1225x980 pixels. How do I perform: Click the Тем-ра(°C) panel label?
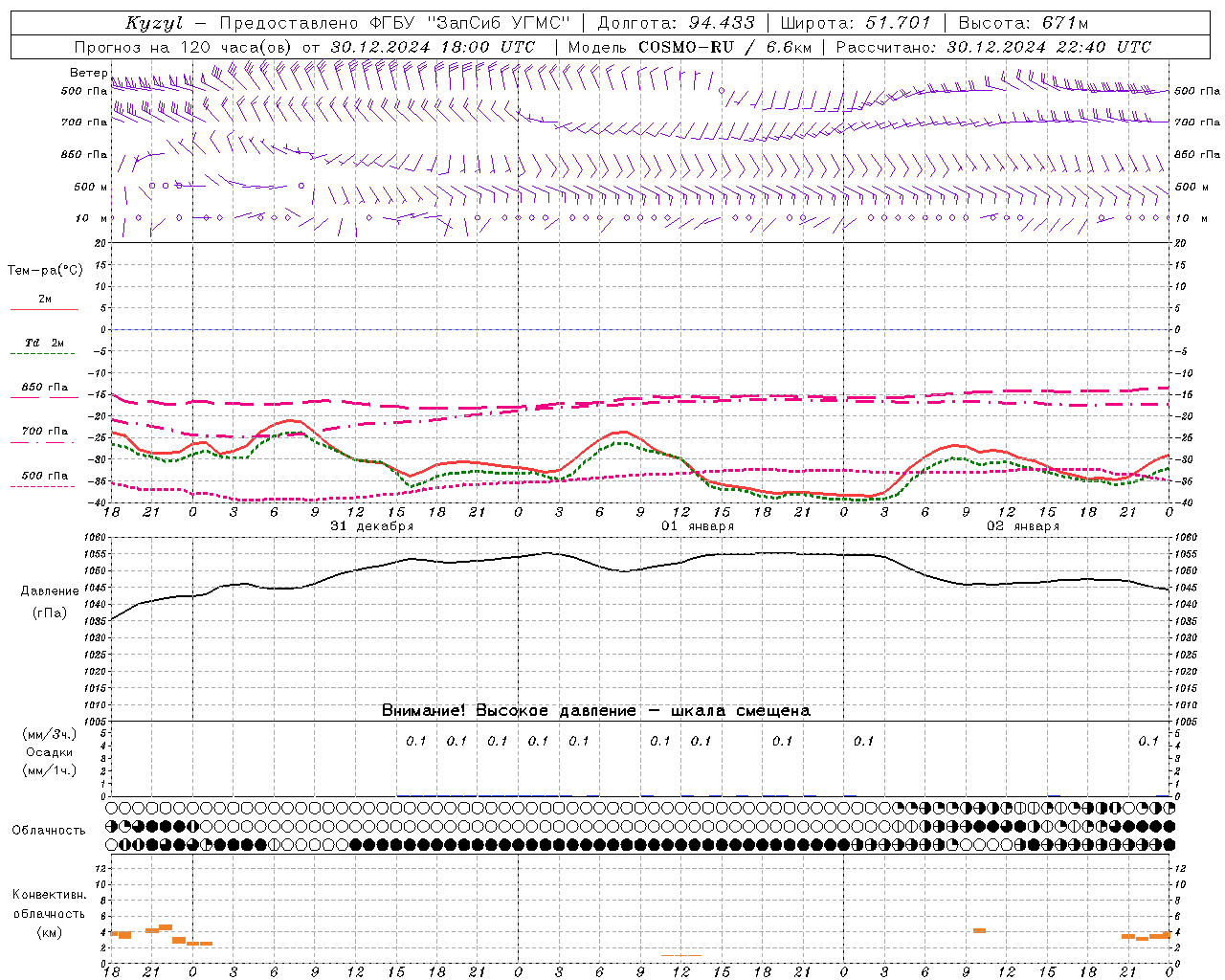click(45, 271)
